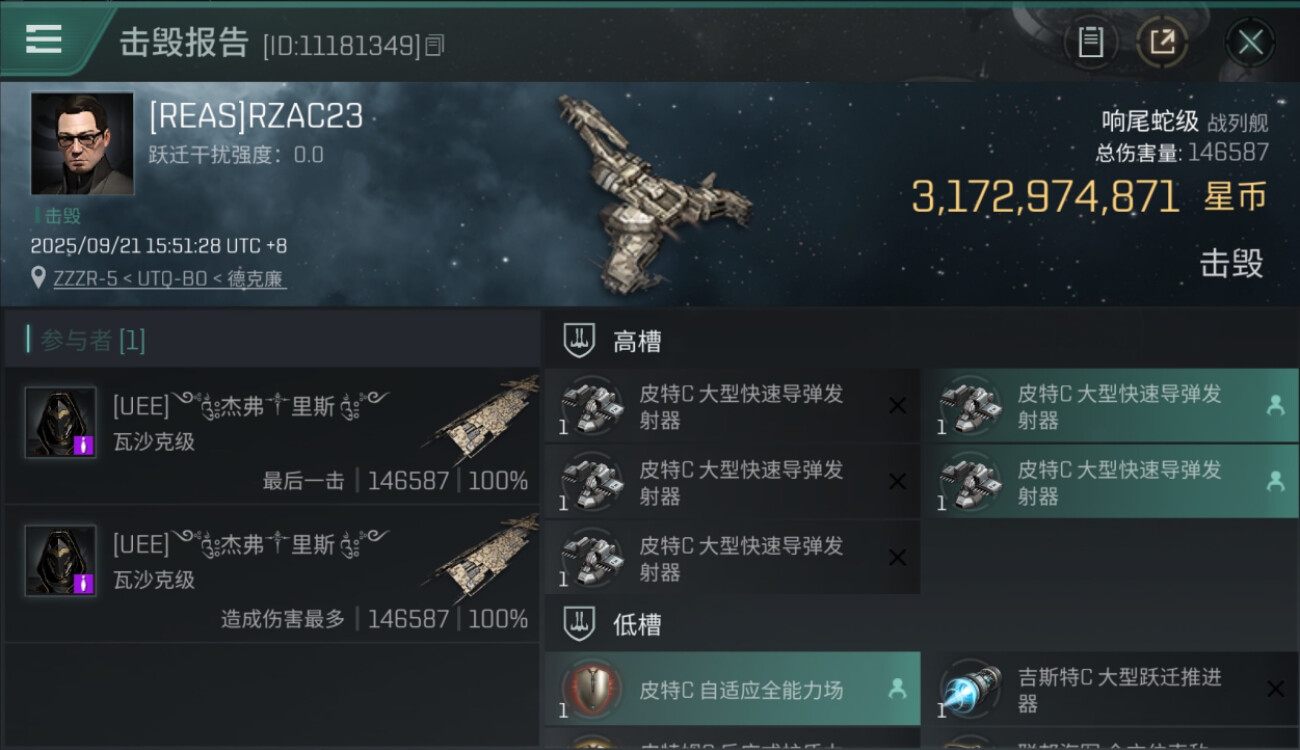Select the top-damage attacker portrait
The width and height of the screenshot is (1300, 750).
point(61,560)
